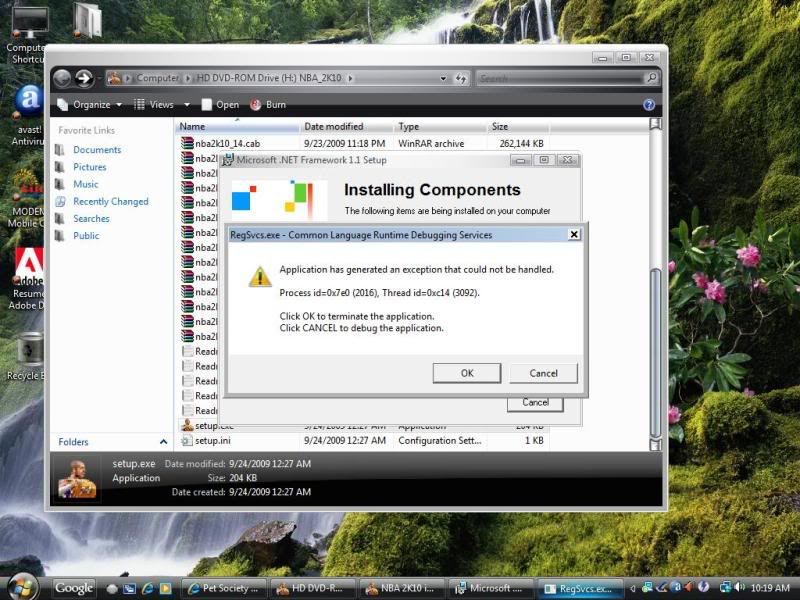800x600 pixels.
Task: Launch Internet Explorer from Quick Launch
Action: (x=147, y=588)
